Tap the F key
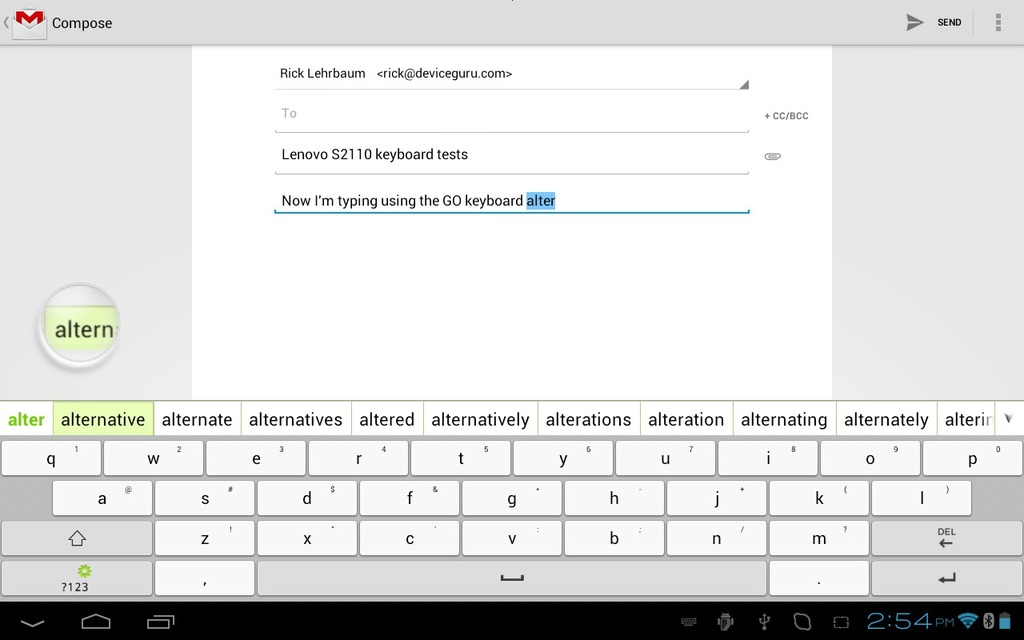Viewport: 1024px width, 640px height. click(409, 498)
